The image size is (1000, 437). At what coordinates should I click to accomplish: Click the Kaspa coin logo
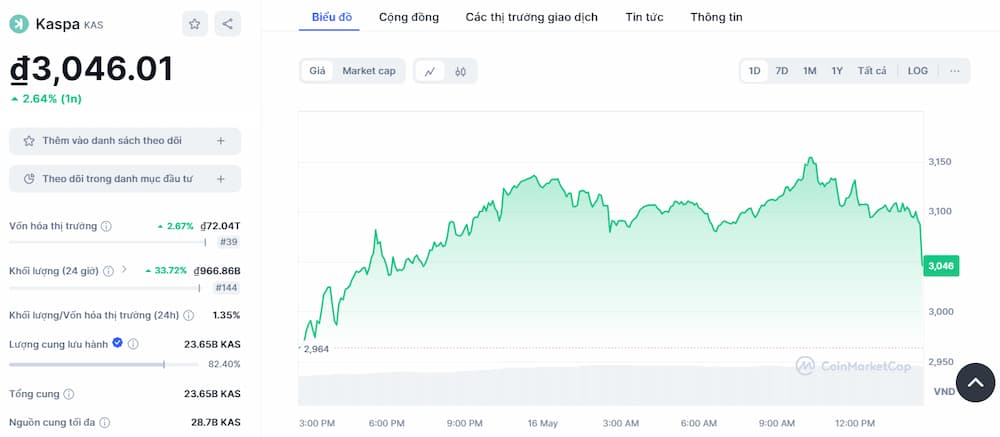[19, 24]
